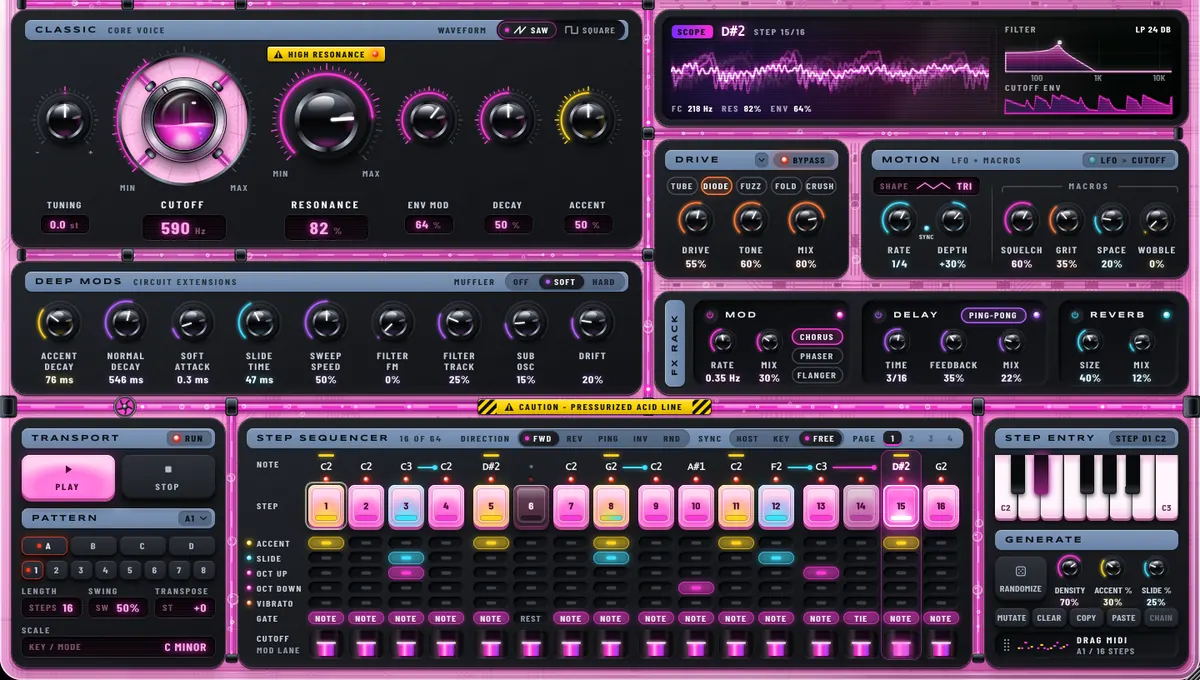Click the RANDOMIZE dice button
1200x680 pixels.
1020,576
